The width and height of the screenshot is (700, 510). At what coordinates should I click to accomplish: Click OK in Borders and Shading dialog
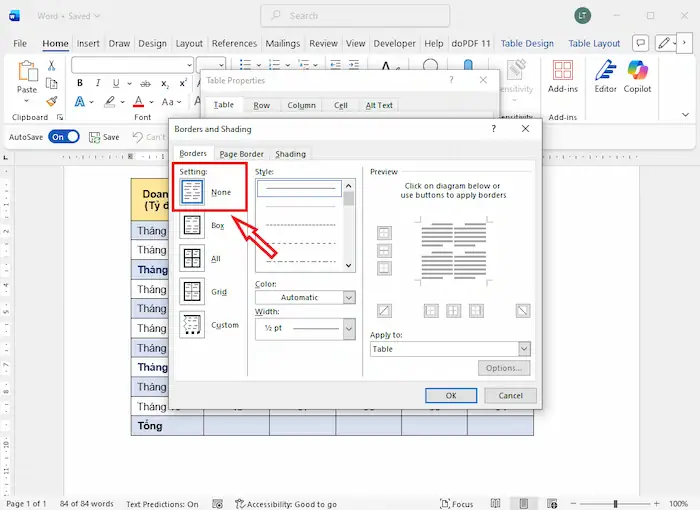tap(451, 396)
